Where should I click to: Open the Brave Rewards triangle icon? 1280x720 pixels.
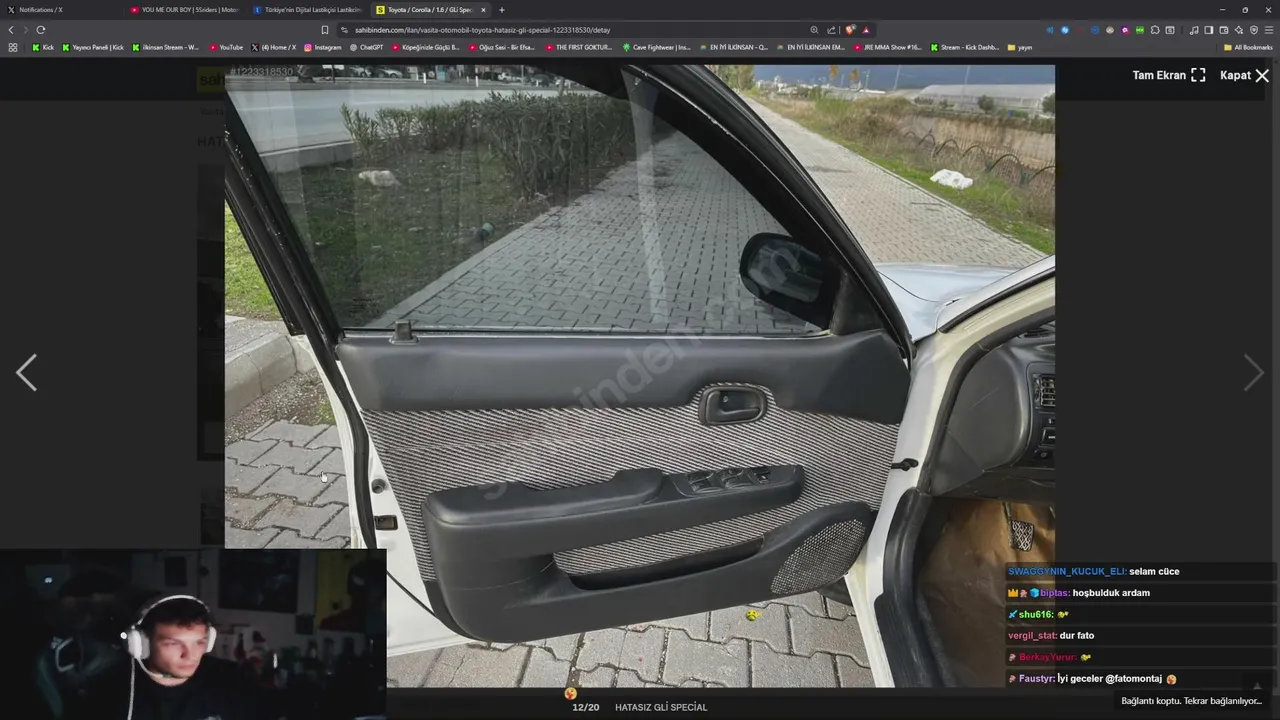tap(866, 30)
